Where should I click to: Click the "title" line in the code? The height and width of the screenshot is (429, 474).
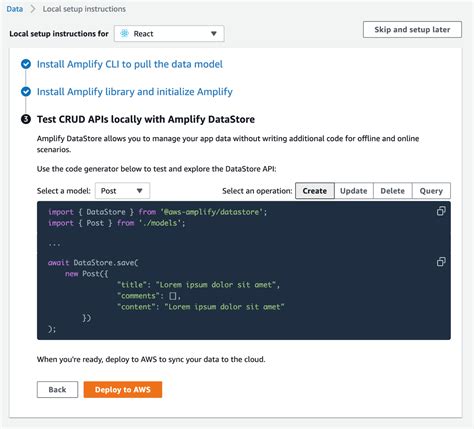199,285
